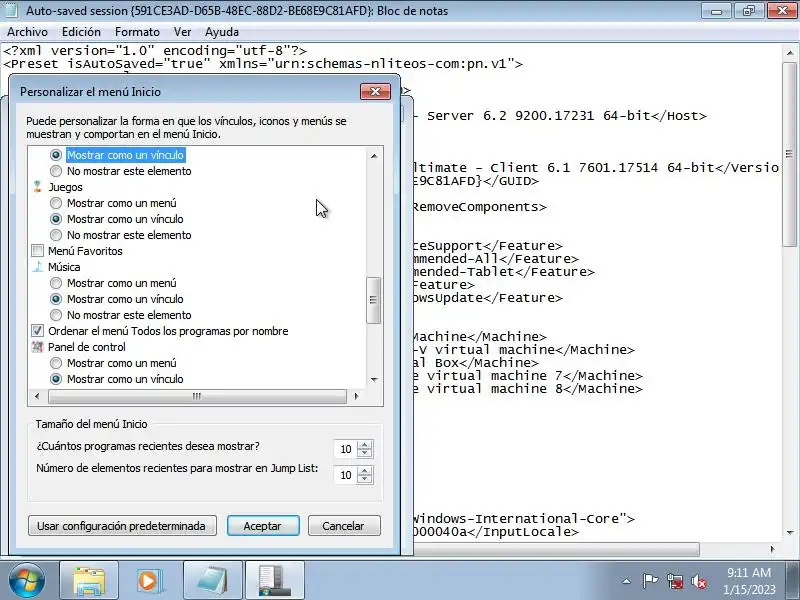The image size is (800, 600).
Task: Show hidden system tray icons
Action: [627, 581]
